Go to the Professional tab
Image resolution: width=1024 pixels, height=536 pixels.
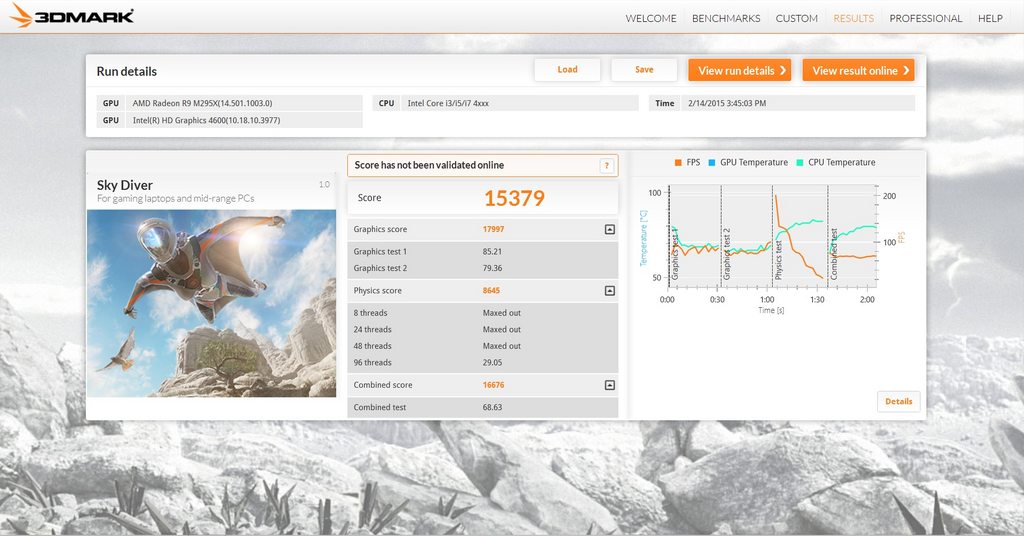pyautogui.click(x=925, y=18)
